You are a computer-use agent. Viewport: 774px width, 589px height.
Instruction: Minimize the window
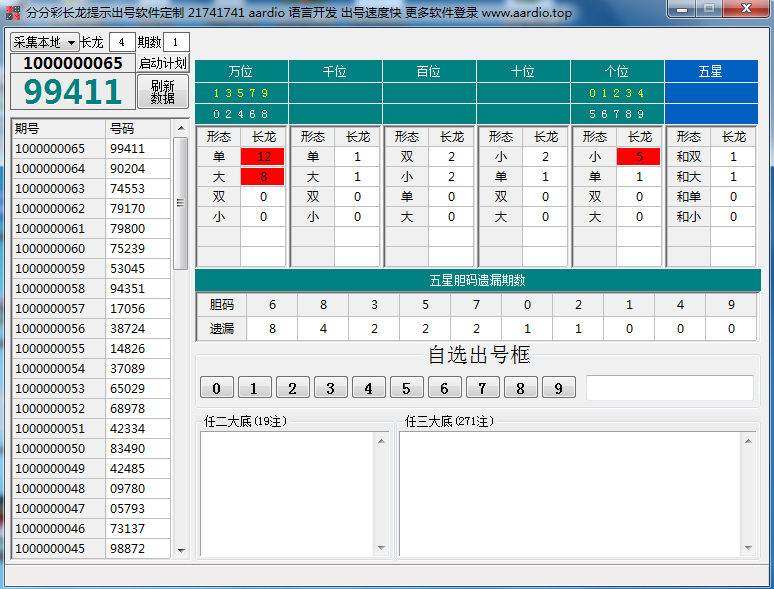pyautogui.click(x=682, y=9)
